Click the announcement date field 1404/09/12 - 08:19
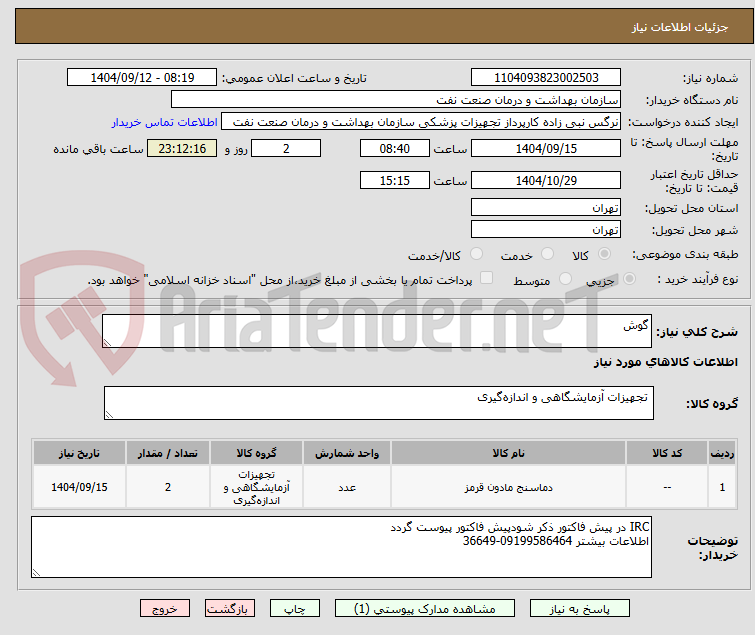The width and height of the screenshot is (755, 635). click(x=142, y=78)
